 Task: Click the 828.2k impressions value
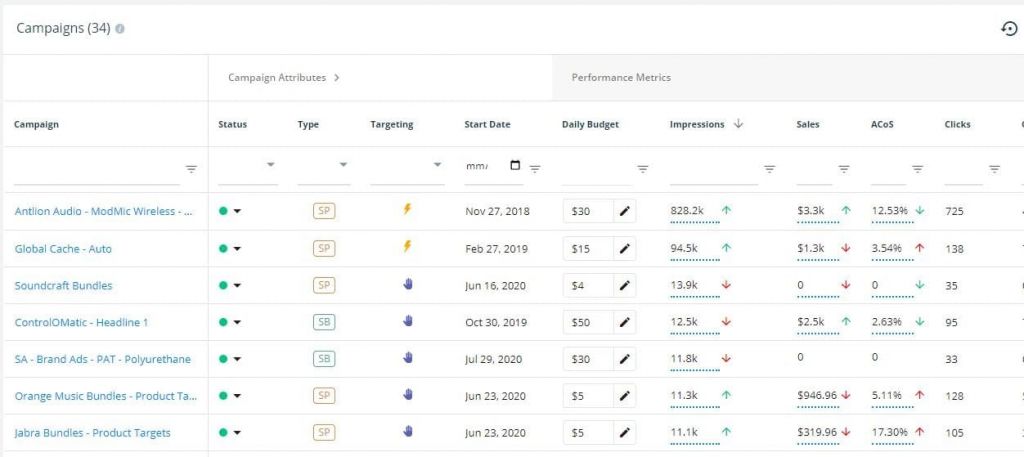(687, 211)
